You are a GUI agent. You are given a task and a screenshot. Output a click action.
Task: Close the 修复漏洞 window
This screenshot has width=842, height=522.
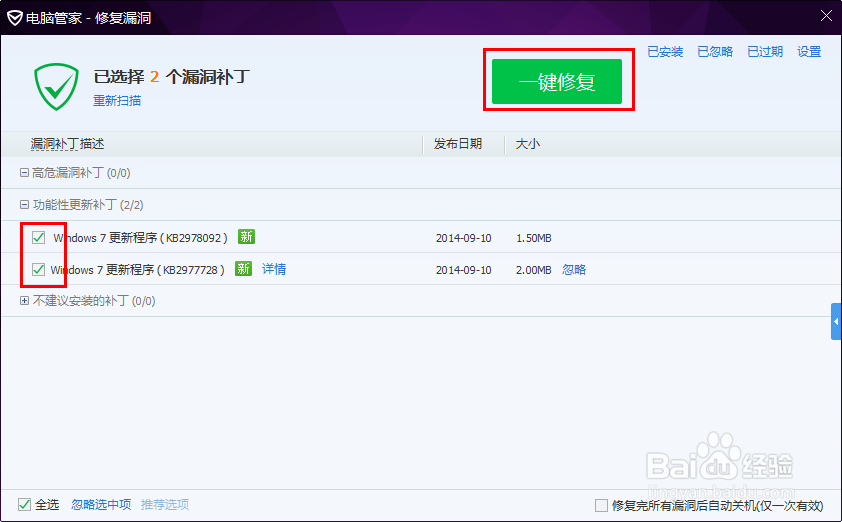point(826,16)
